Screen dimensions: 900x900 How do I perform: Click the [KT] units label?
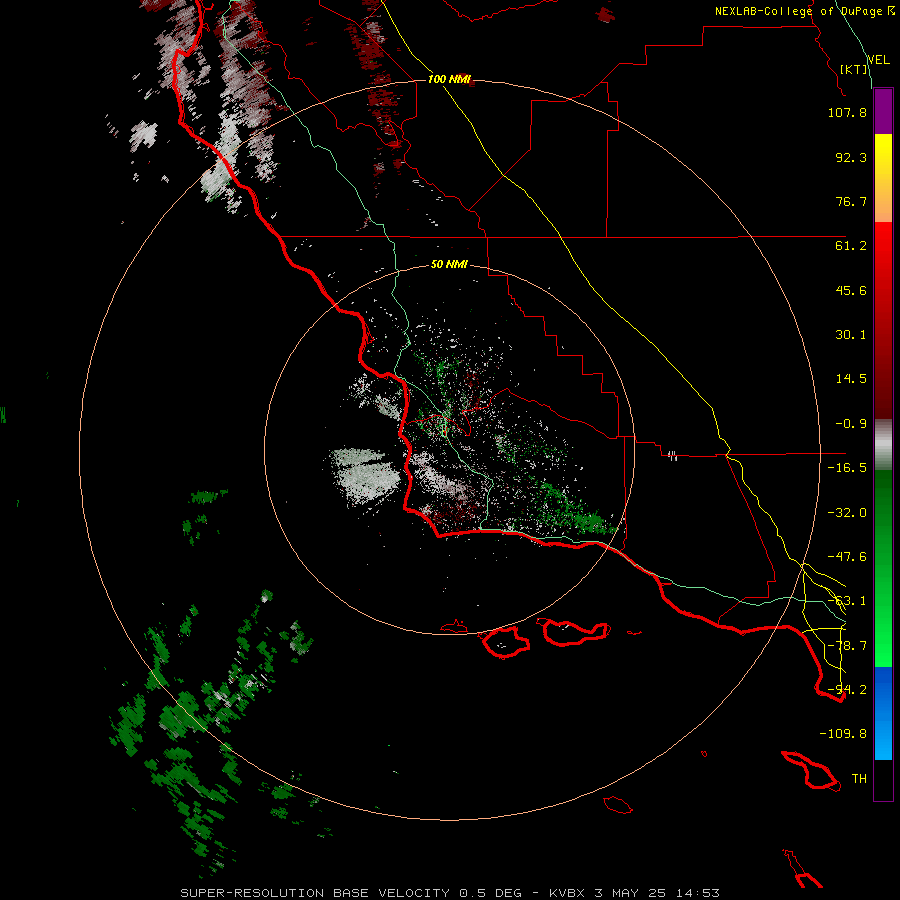tap(854, 69)
